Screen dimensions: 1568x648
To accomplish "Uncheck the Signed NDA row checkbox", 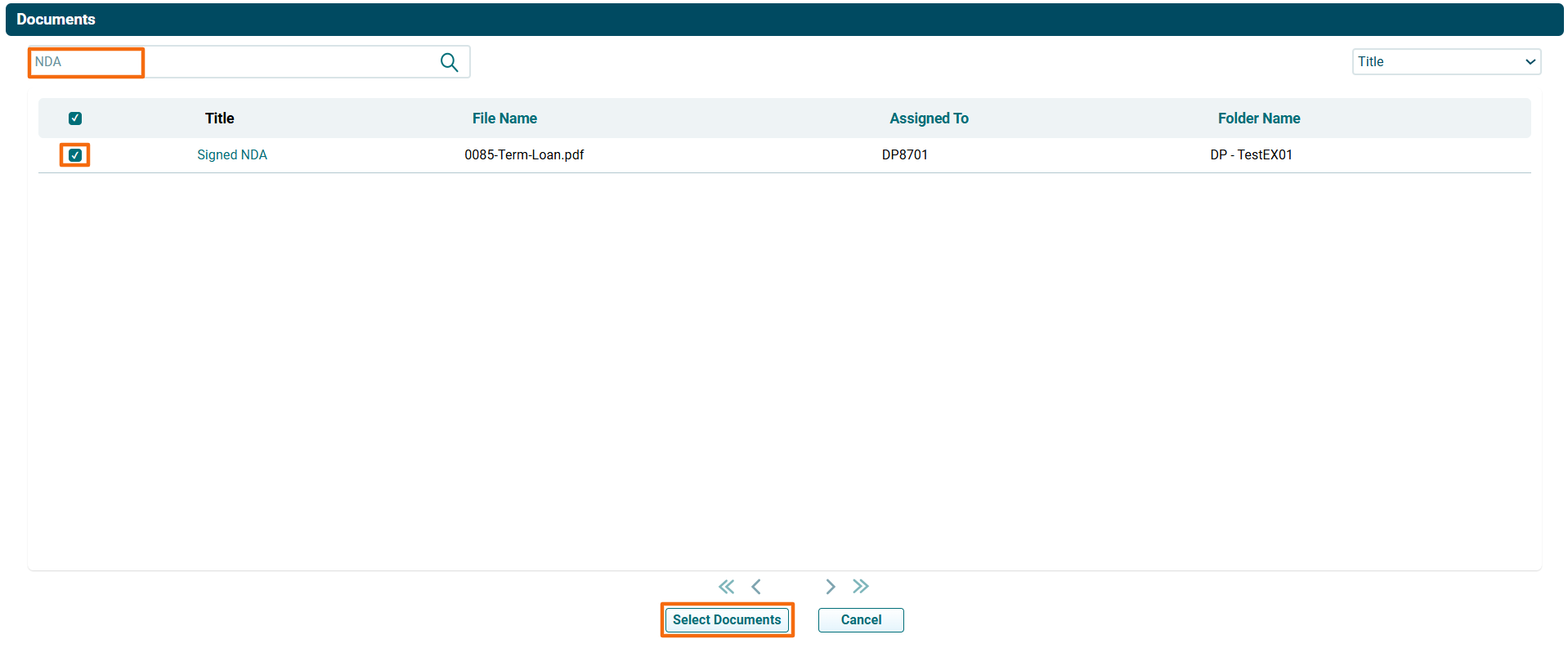I will click(x=75, y=155).
